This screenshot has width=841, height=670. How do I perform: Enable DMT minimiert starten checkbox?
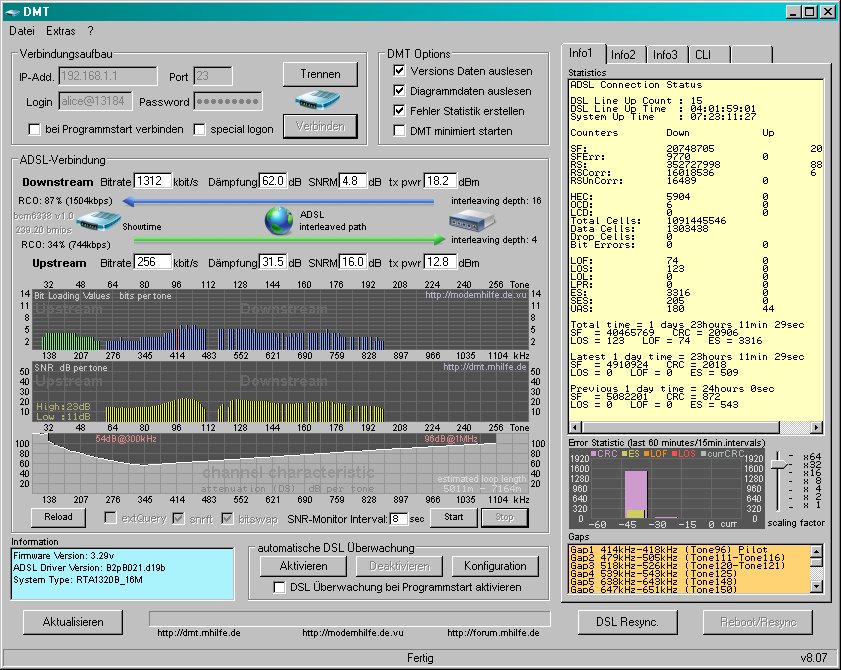400,131
